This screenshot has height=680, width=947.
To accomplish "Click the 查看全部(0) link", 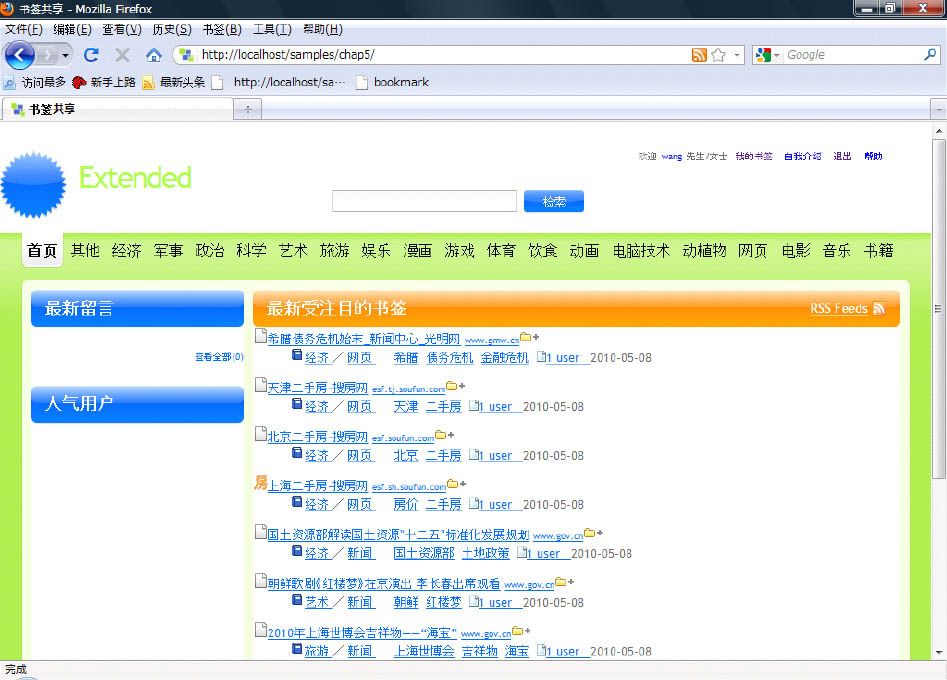I will [x=219, y=357].
